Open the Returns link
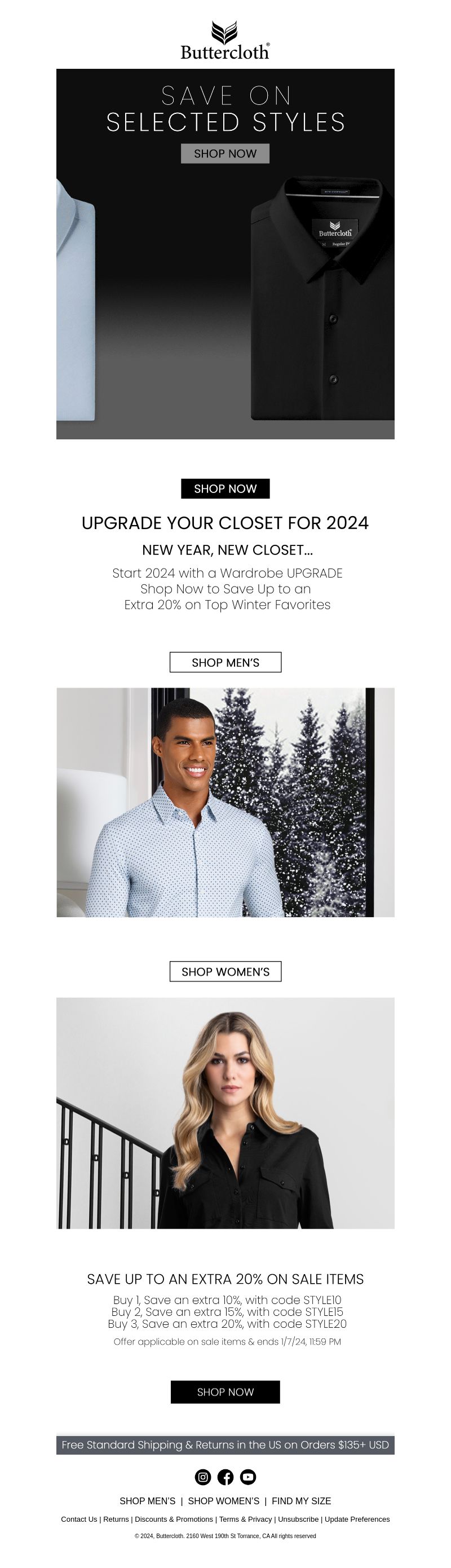Image resolution: width=451 pixels, height=1568 pixels. [116, 1519]
